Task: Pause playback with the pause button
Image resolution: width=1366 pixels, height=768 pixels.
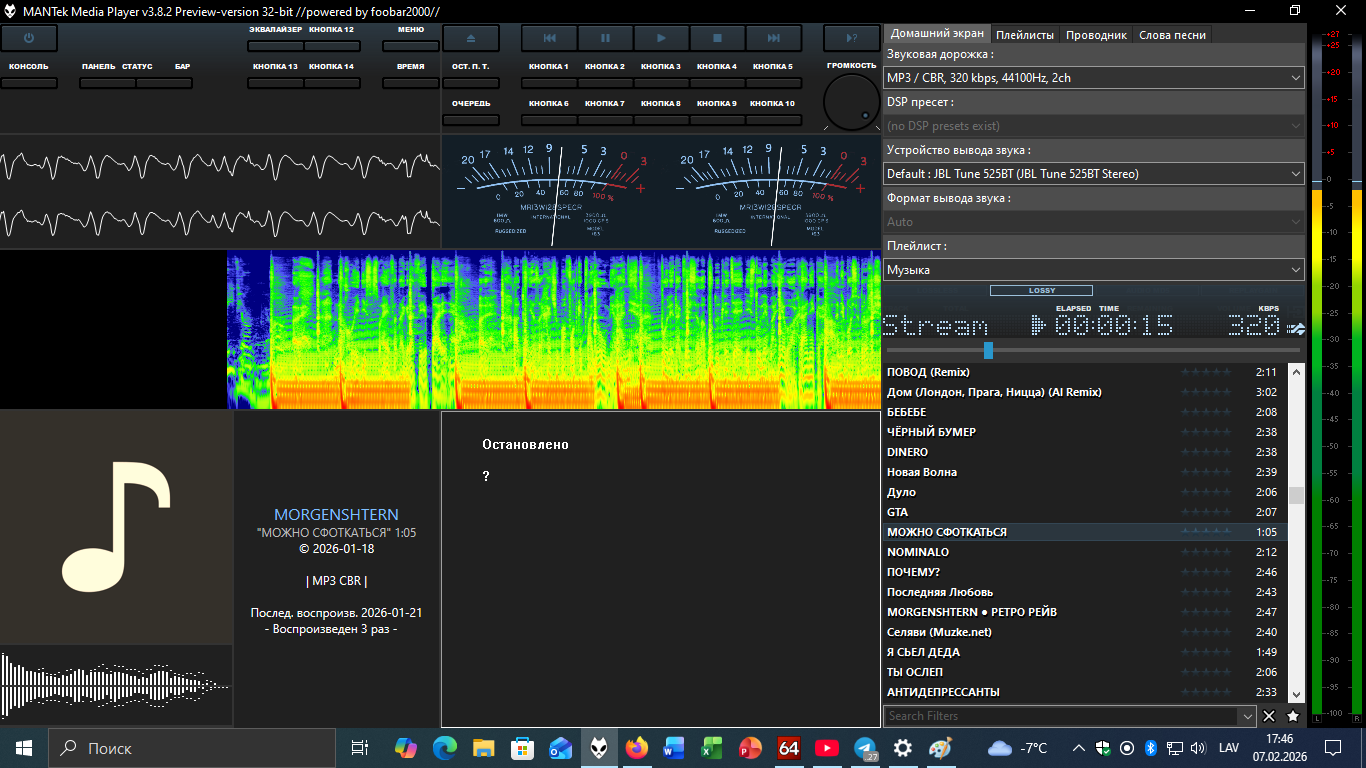Action: [605, 38]
